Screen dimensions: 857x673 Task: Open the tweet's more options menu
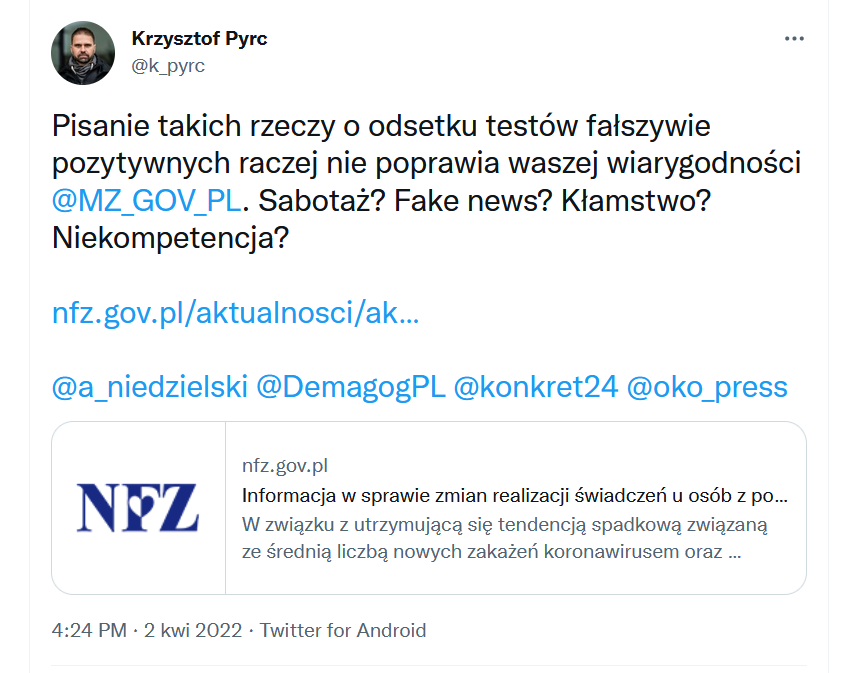click(x=794, y=39)
